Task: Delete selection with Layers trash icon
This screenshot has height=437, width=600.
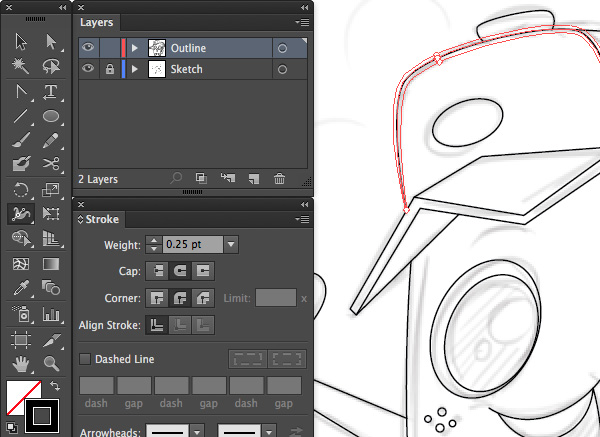Action: coord(280,179)
